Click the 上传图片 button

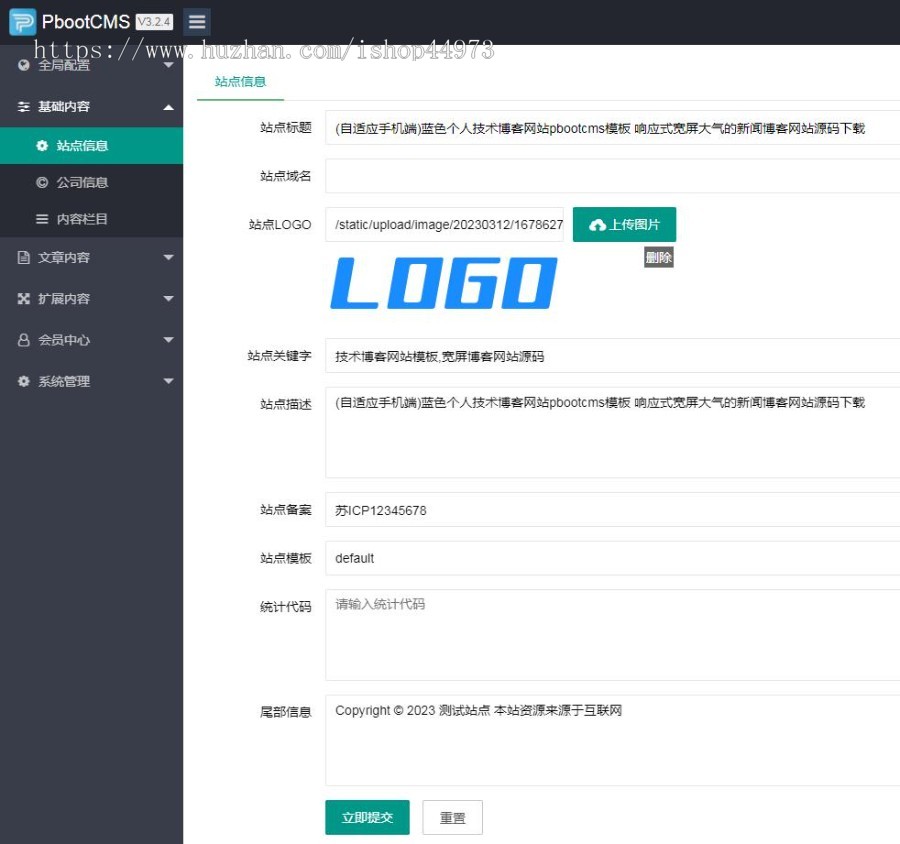click(x=624, y=224)
